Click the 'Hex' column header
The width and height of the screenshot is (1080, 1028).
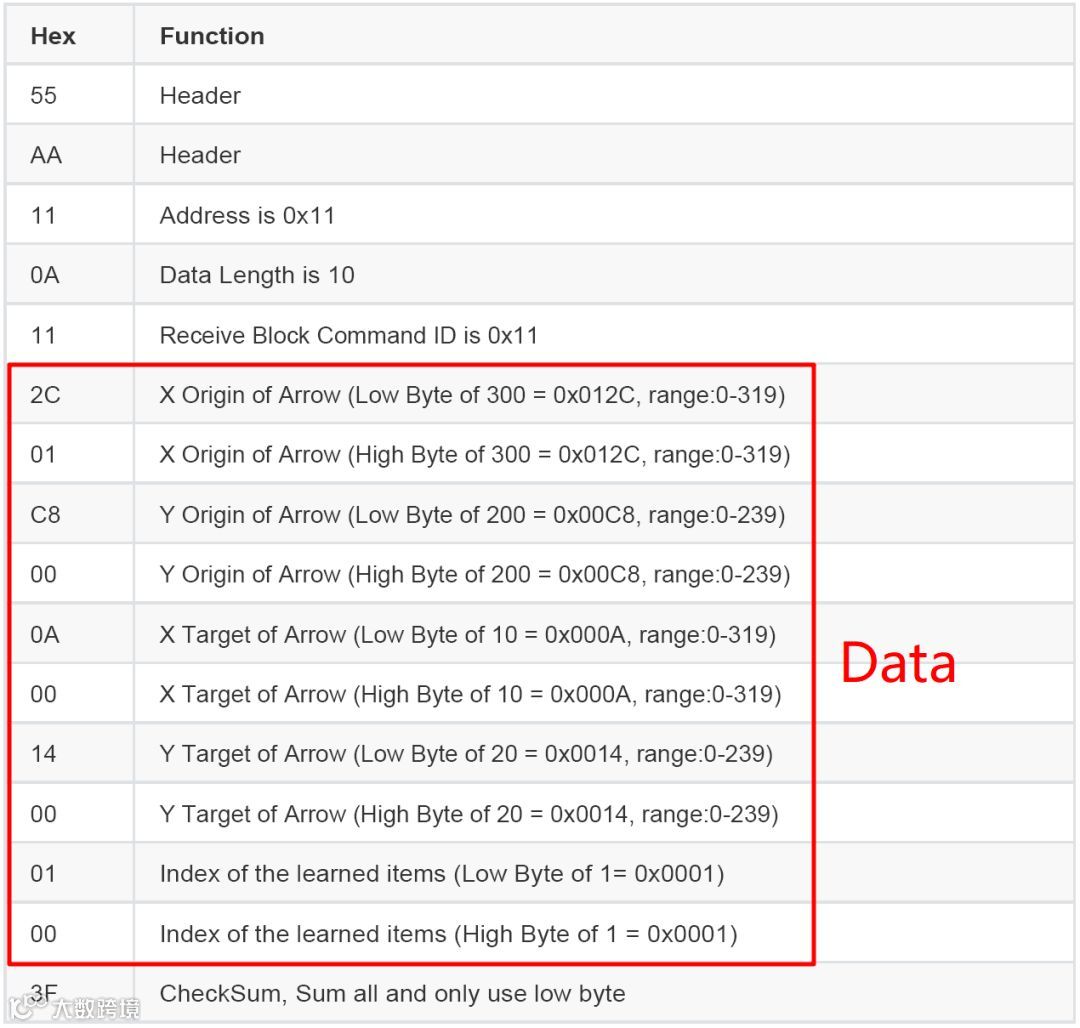53,36
